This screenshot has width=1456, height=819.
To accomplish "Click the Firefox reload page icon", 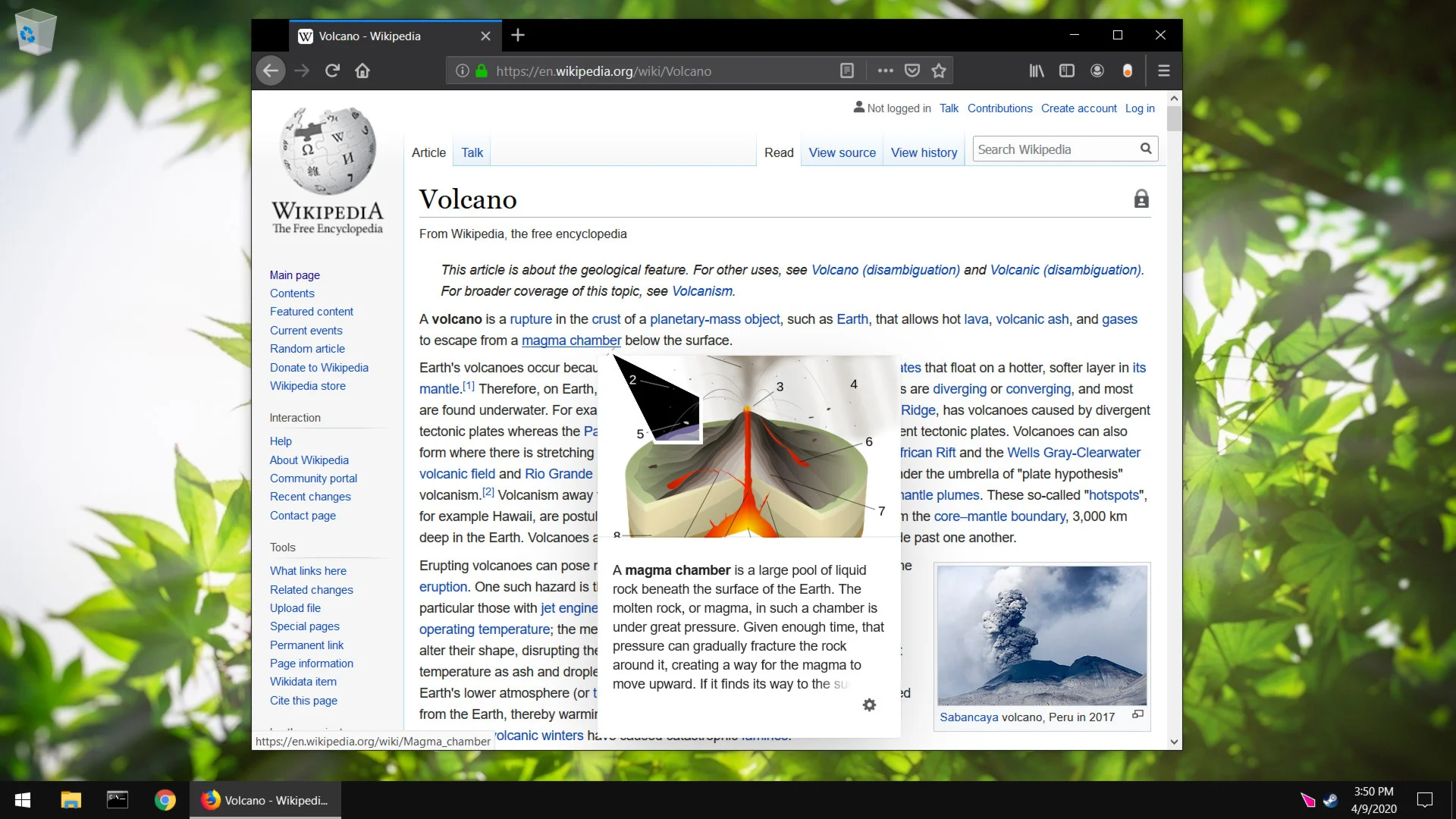I will coord(332,71).
